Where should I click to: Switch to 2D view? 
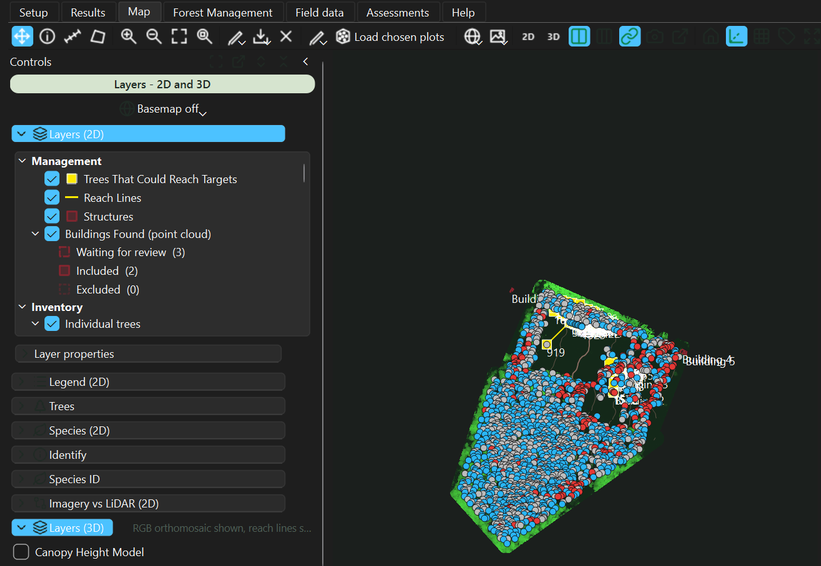click(x=528, y=37)
